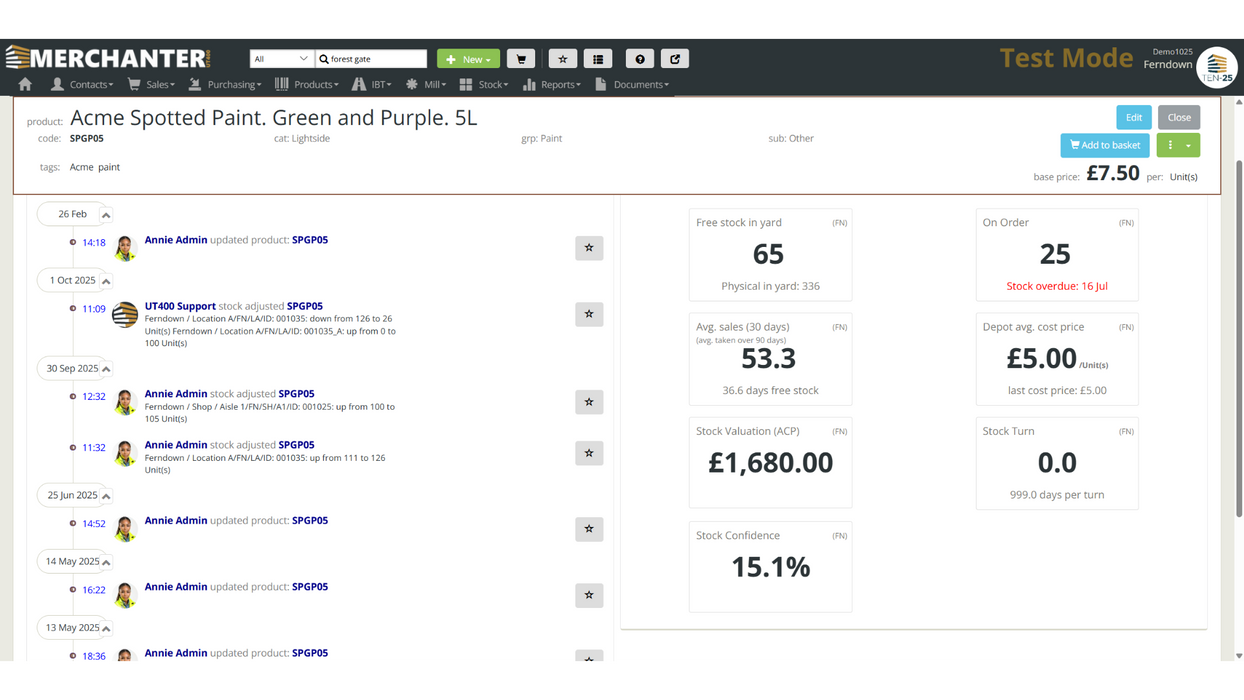Screen dimensions: 1244x700
Task: Open the Mill menu
Action: pos(426,85)
